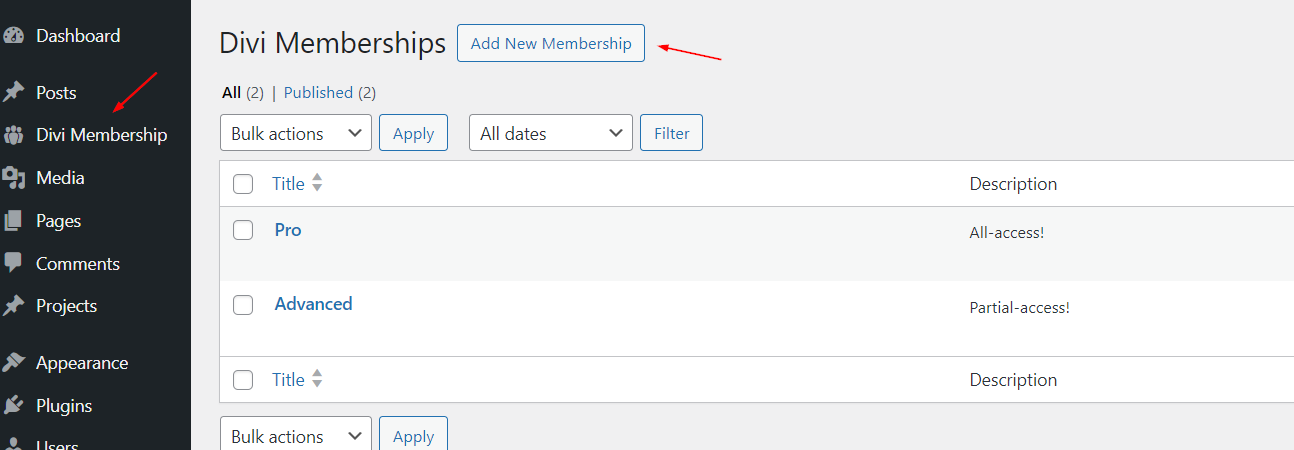Open the top Bulk actions dropdown
Image resolution: width=1294 pixels, height=450 pixels.
(x=295, y=133)
